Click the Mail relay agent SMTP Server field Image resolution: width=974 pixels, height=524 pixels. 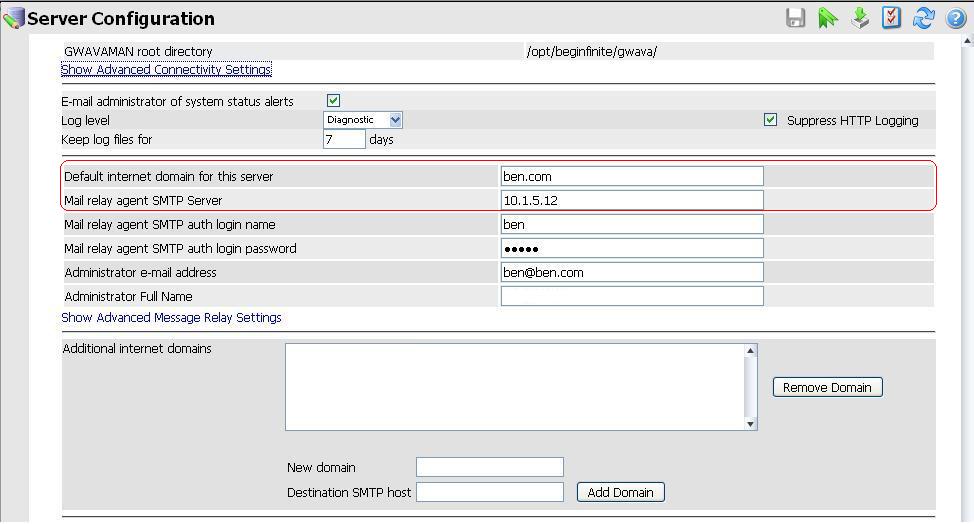point(632,200)
